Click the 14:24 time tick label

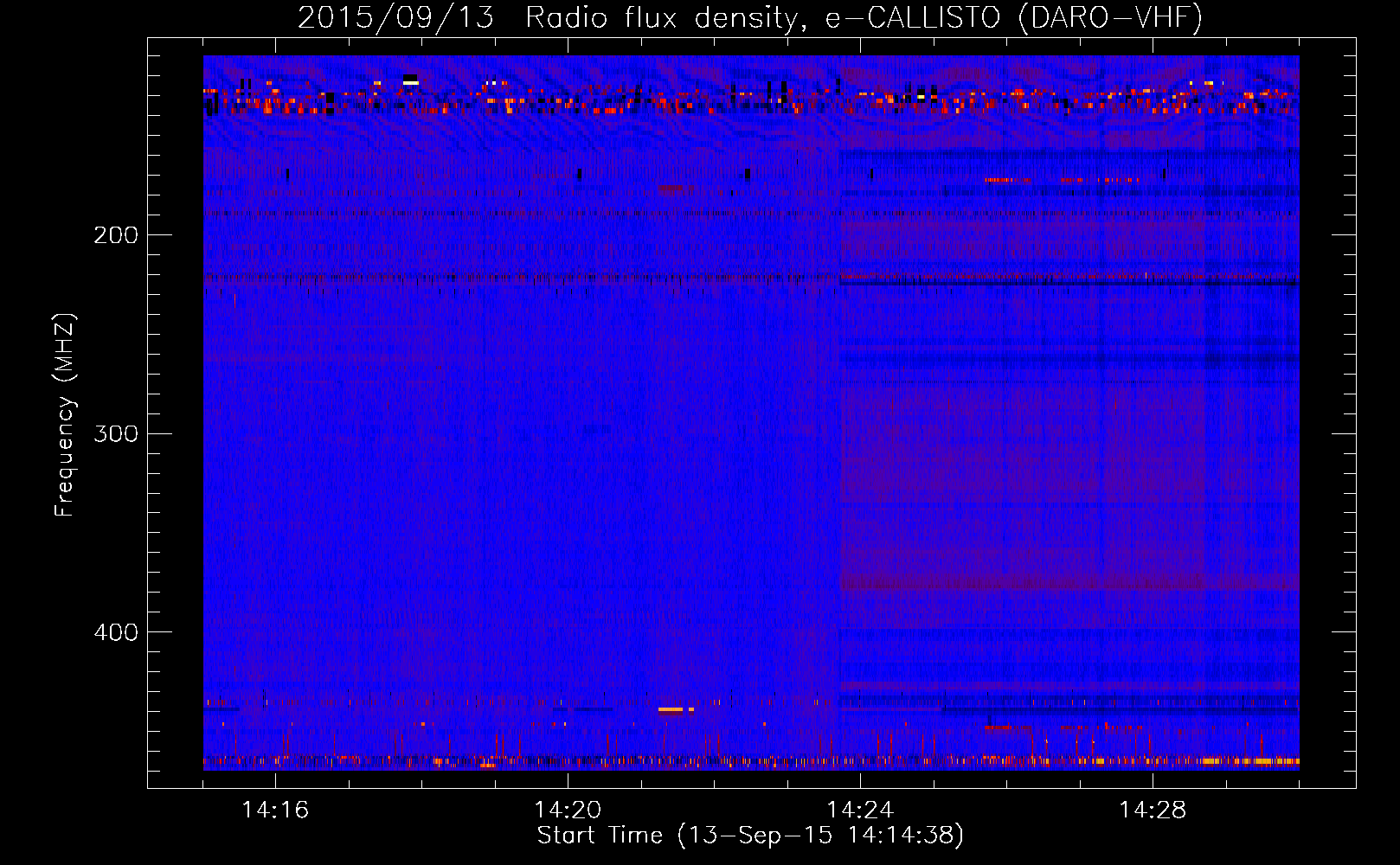click(x=860, y=810)
